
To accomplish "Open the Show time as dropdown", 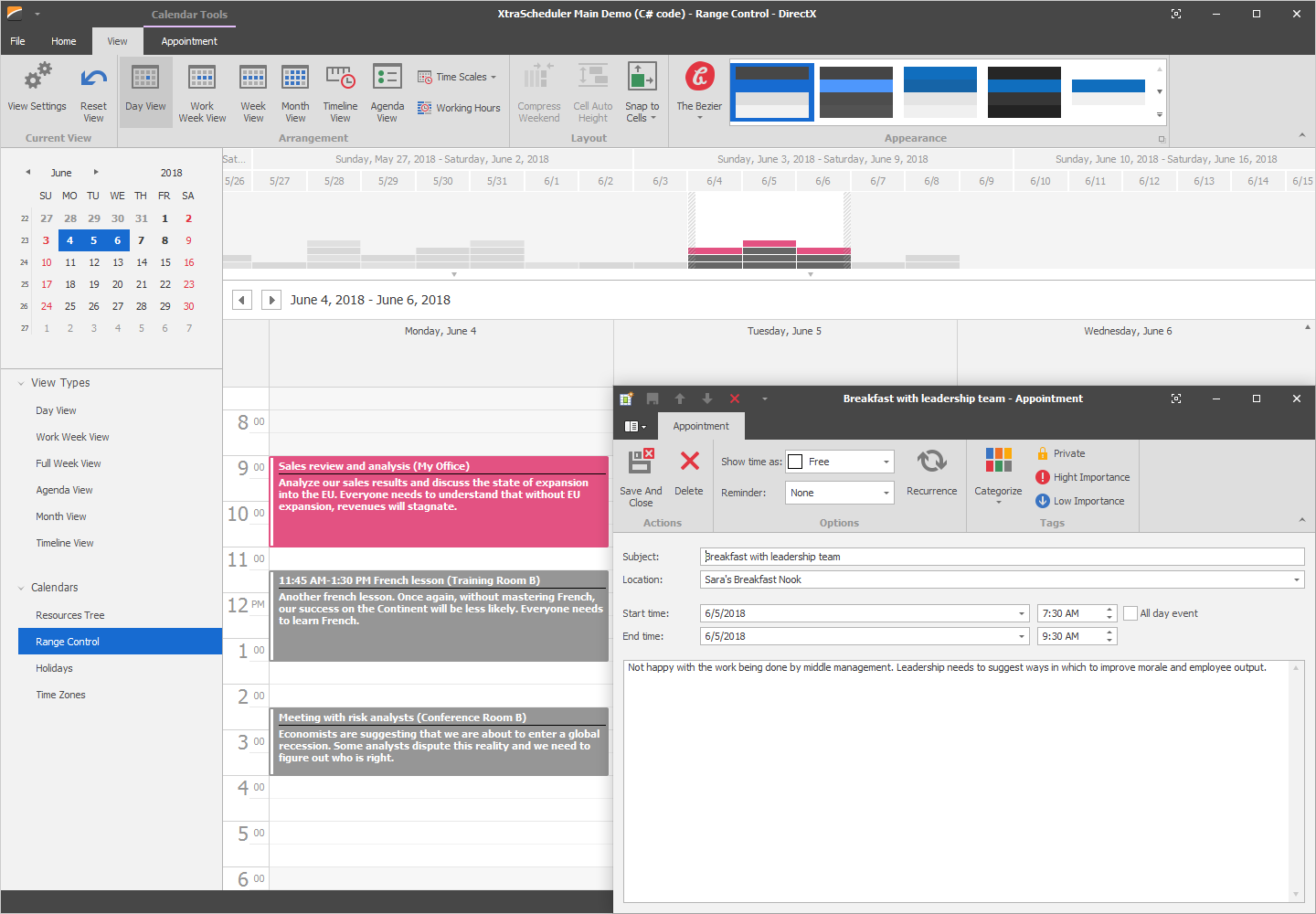I will point(886,462).
